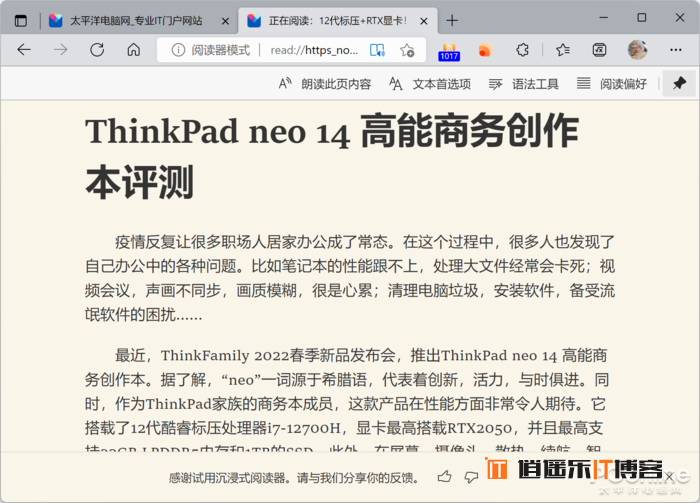Refresh the current page

[97, 50]
